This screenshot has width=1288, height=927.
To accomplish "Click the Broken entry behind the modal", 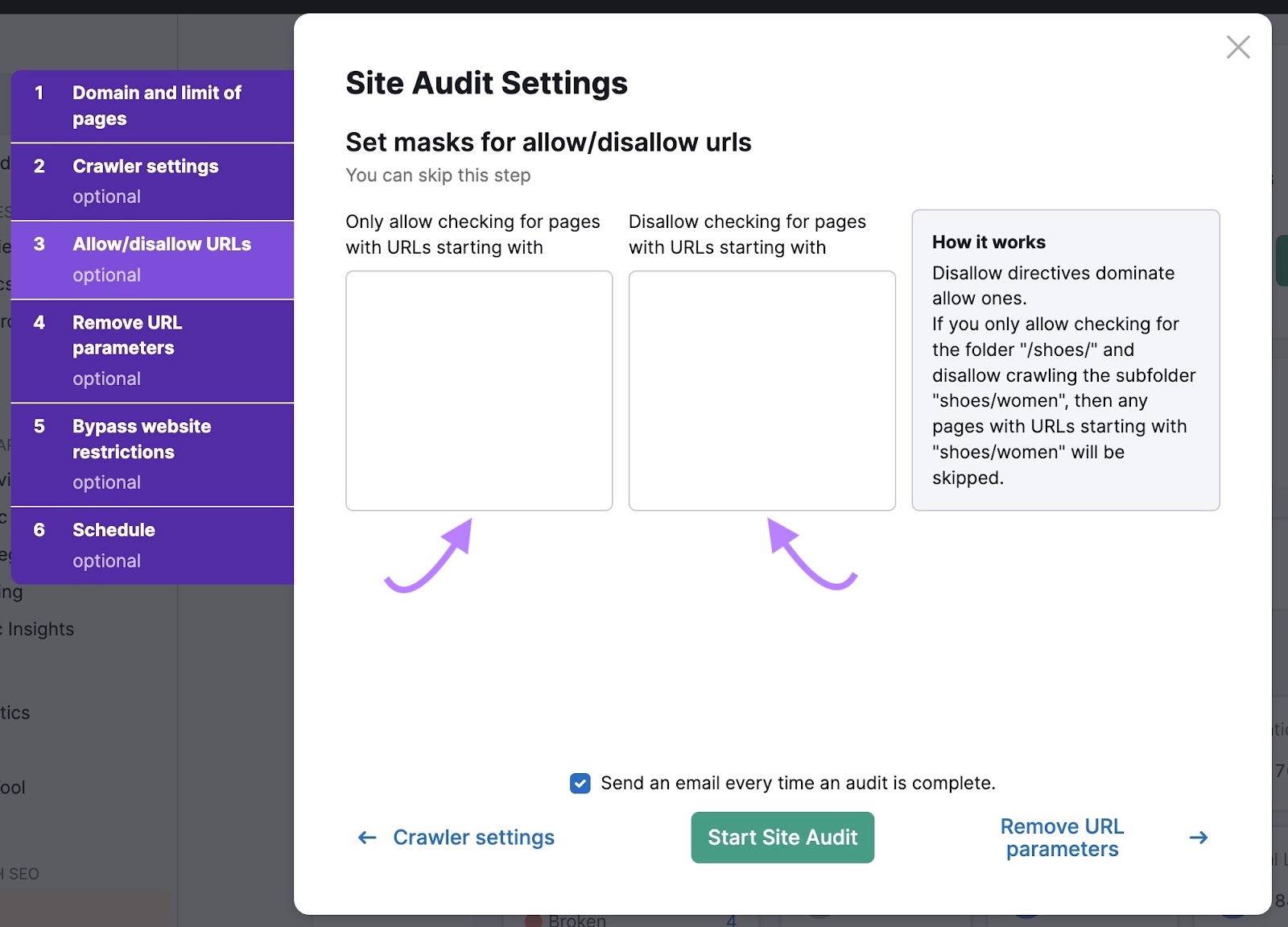I will coord(577,920).
